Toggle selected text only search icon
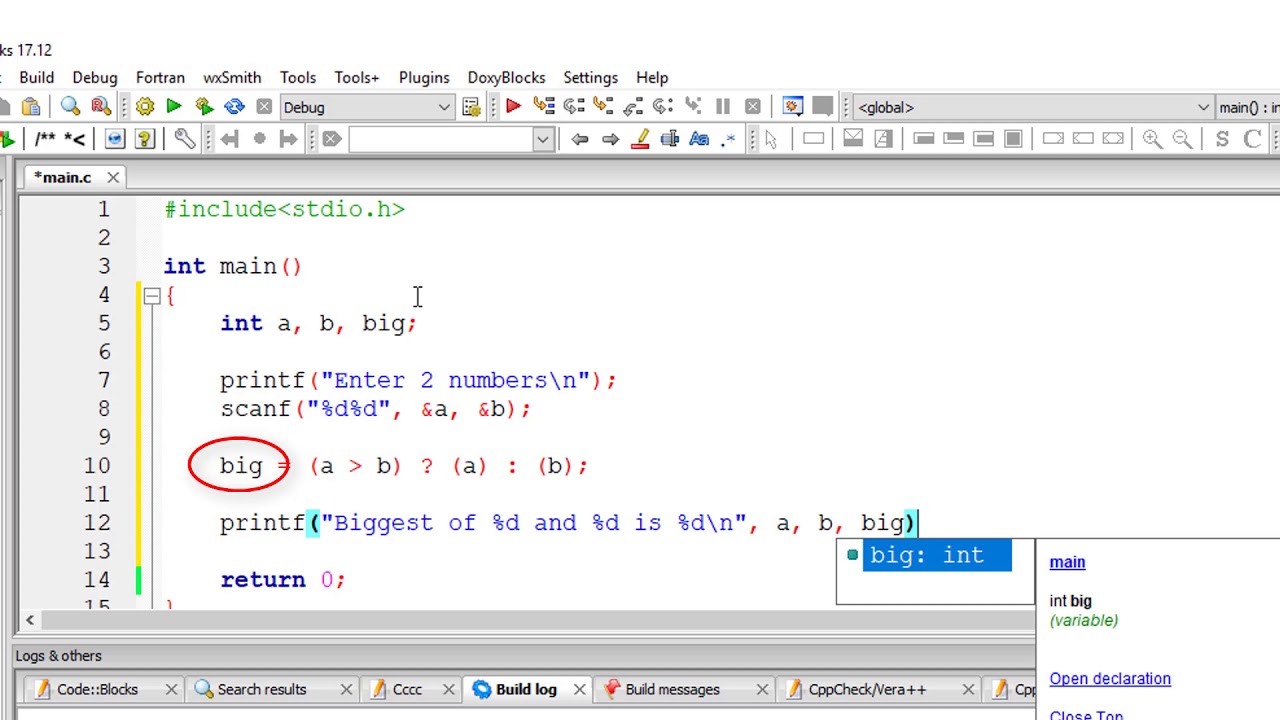This screenshot has width=1280, height=720. click(669, 139)
